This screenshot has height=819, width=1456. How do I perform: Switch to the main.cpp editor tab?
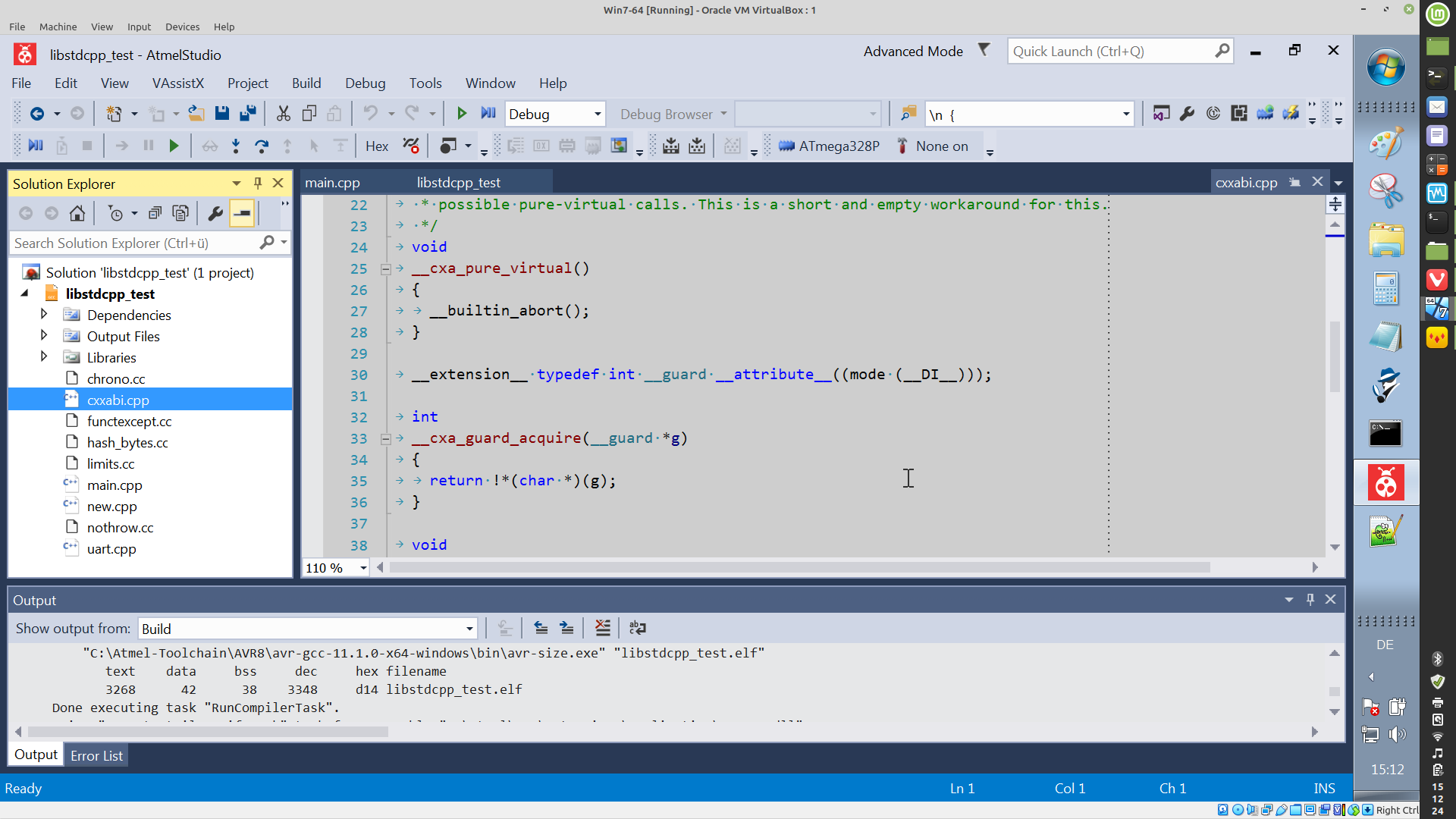pos(332,182)
